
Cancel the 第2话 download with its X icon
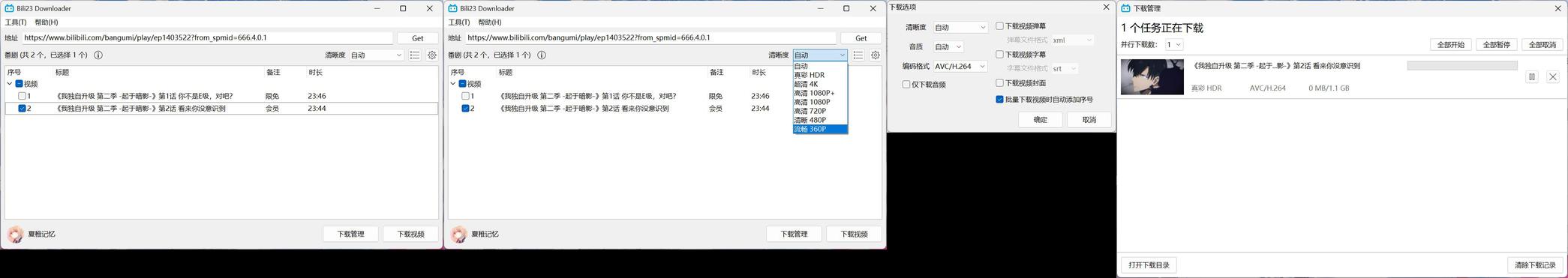tap(1553, 76)
